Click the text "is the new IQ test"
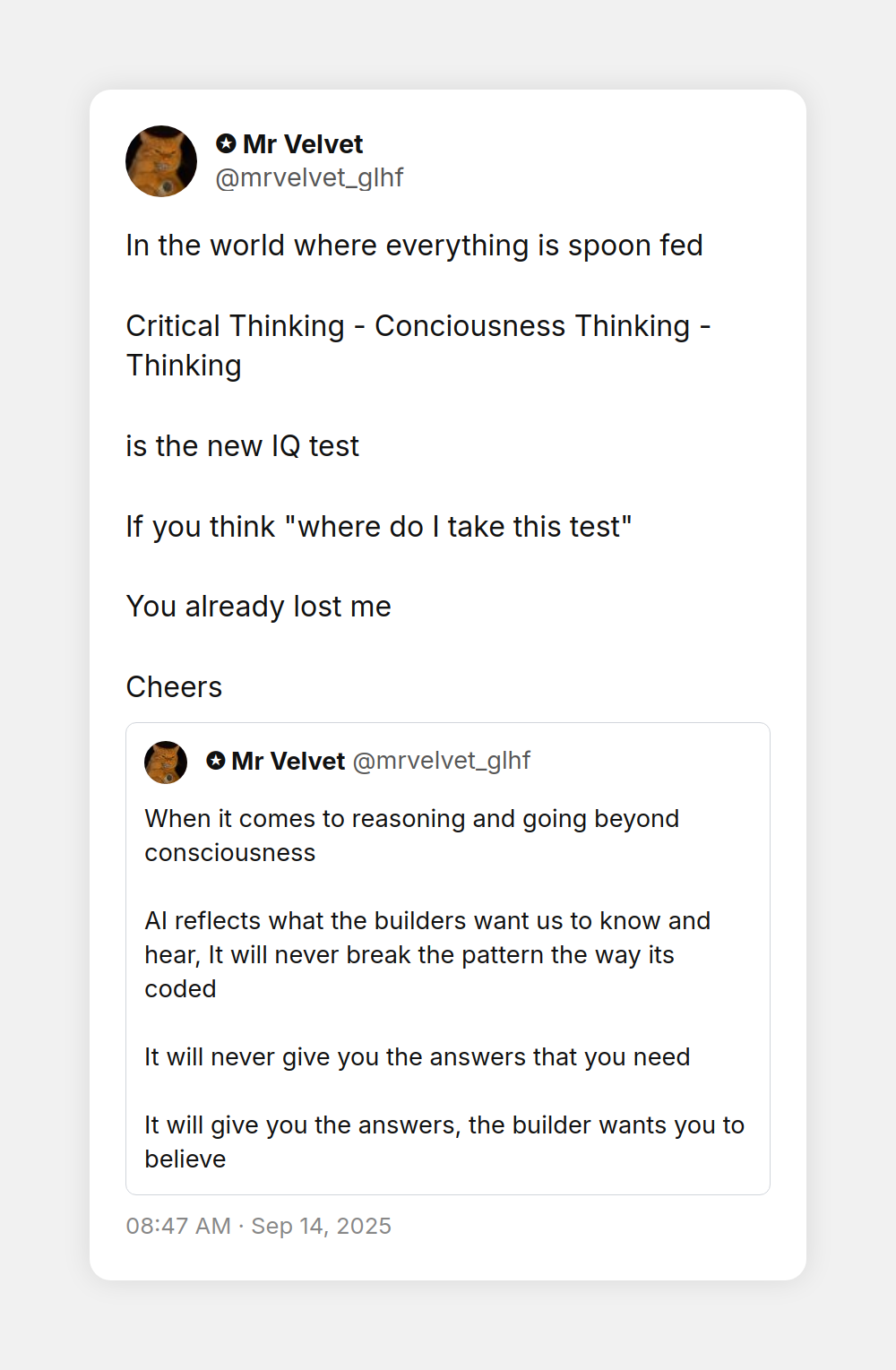Image resolution: width=896 pixels, height=1370 pixels. [242, 446]
